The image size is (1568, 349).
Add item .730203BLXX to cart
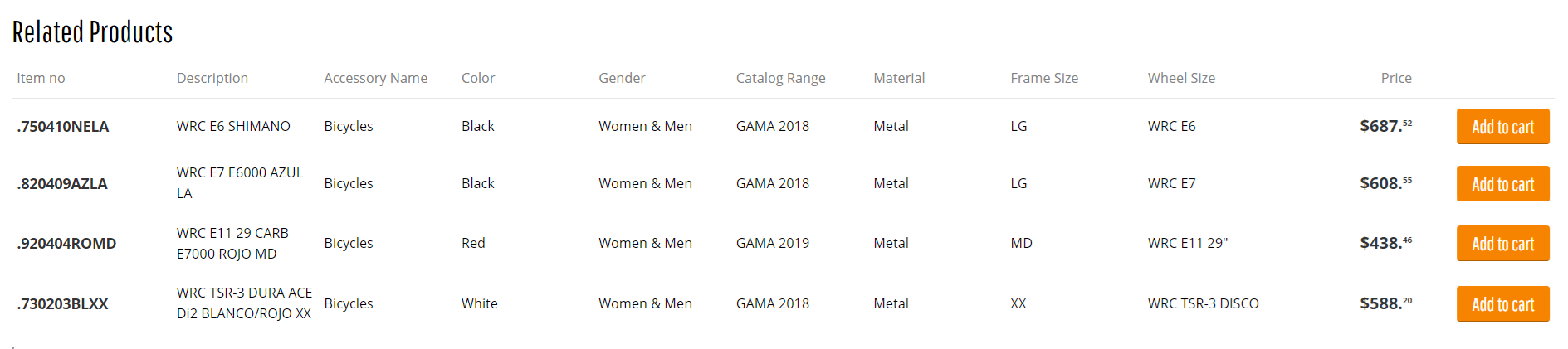pos(1502,304)
